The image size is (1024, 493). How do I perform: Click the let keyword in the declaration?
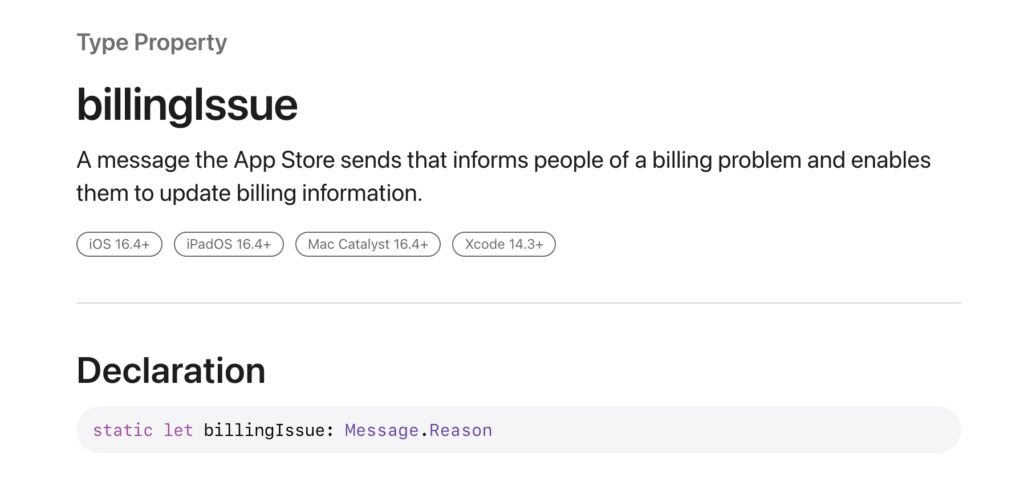(x=178, y=430)
